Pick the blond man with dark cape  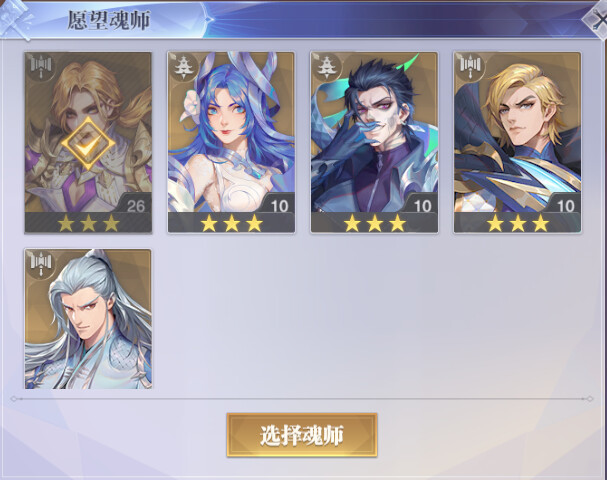point(518,142)
